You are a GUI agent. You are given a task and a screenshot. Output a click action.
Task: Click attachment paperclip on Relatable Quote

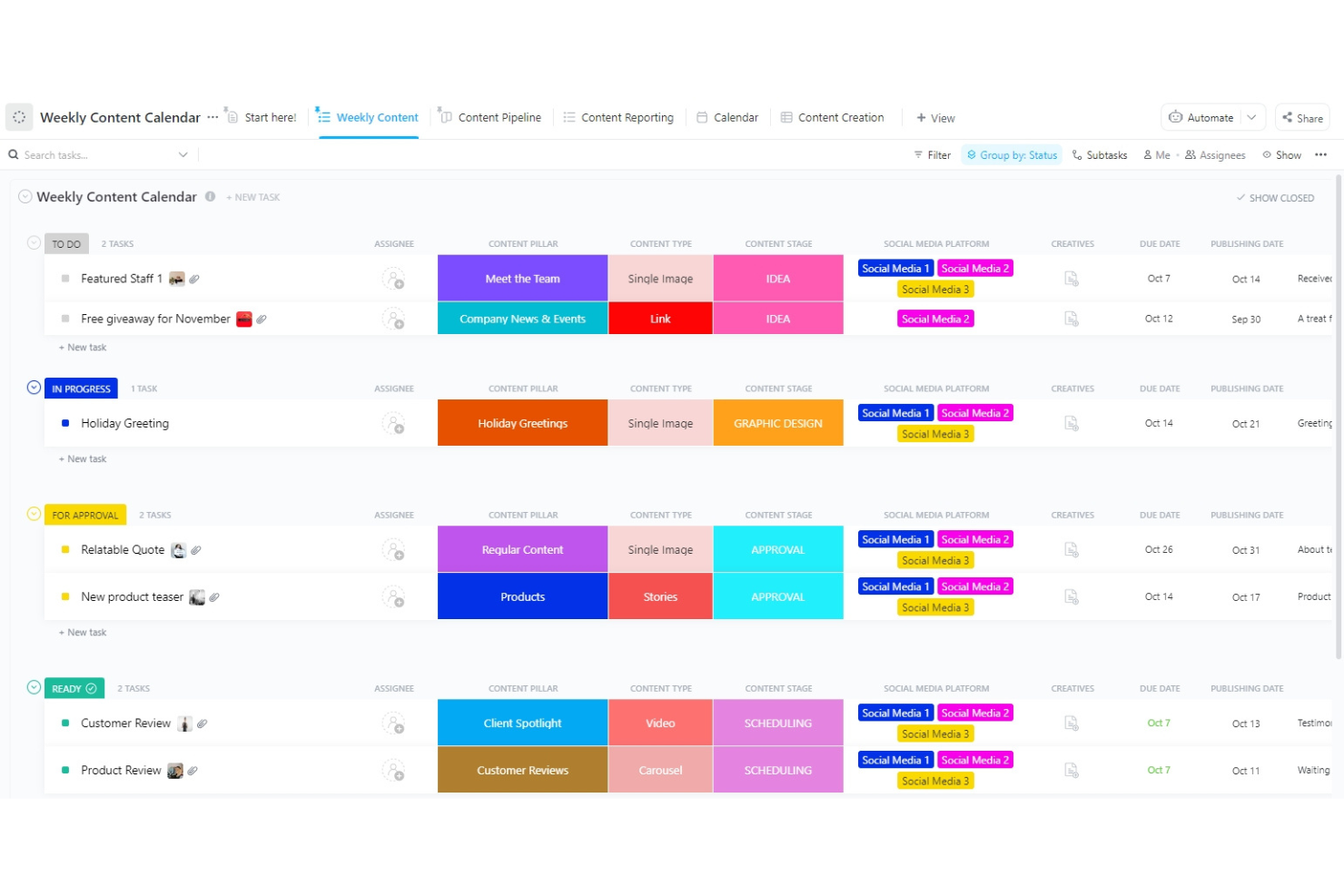(x=196, y=550)
